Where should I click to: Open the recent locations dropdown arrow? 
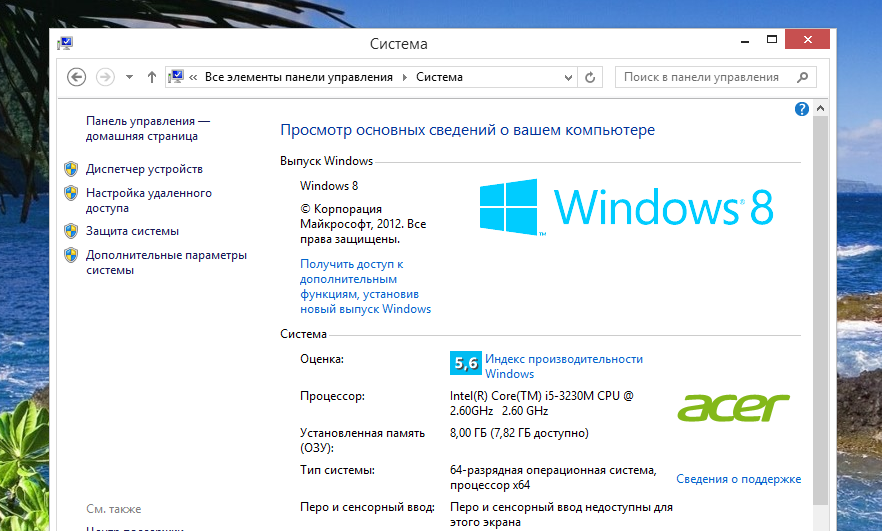tap(129, 77)
